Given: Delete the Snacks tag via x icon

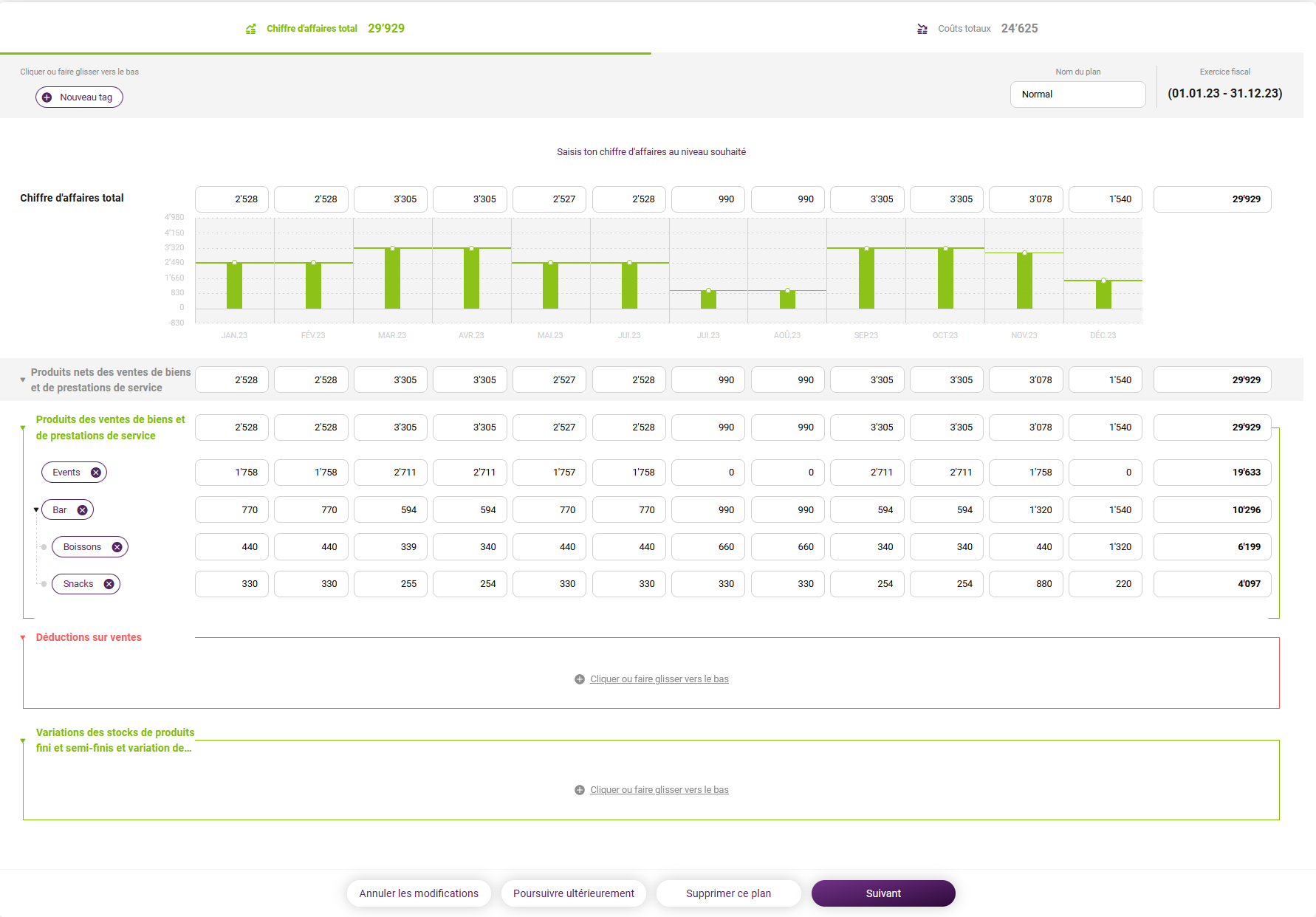Looking at the screenshot, I should (x=109, y=584).
